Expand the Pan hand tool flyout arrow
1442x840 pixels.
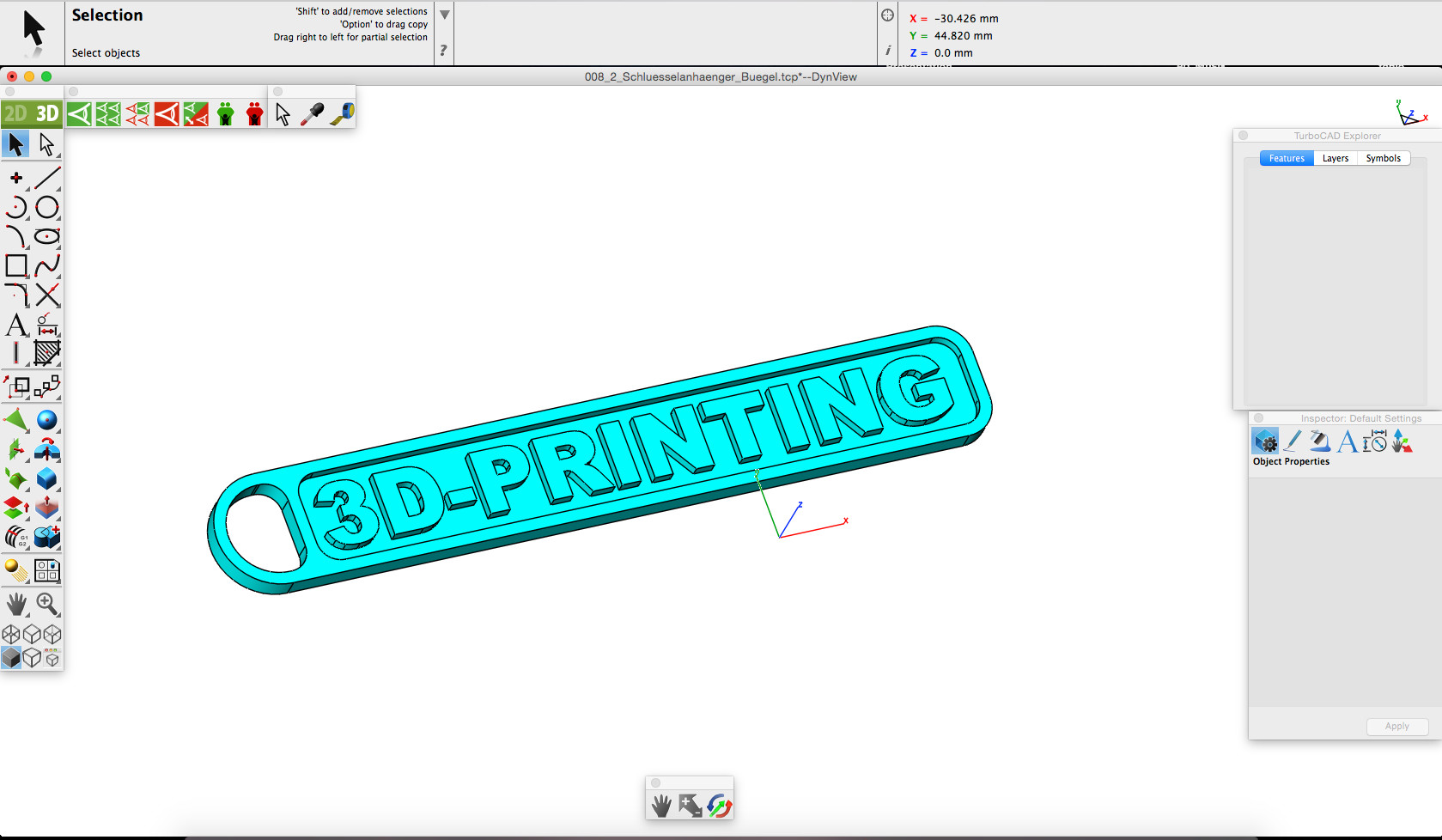coord(27,615)
